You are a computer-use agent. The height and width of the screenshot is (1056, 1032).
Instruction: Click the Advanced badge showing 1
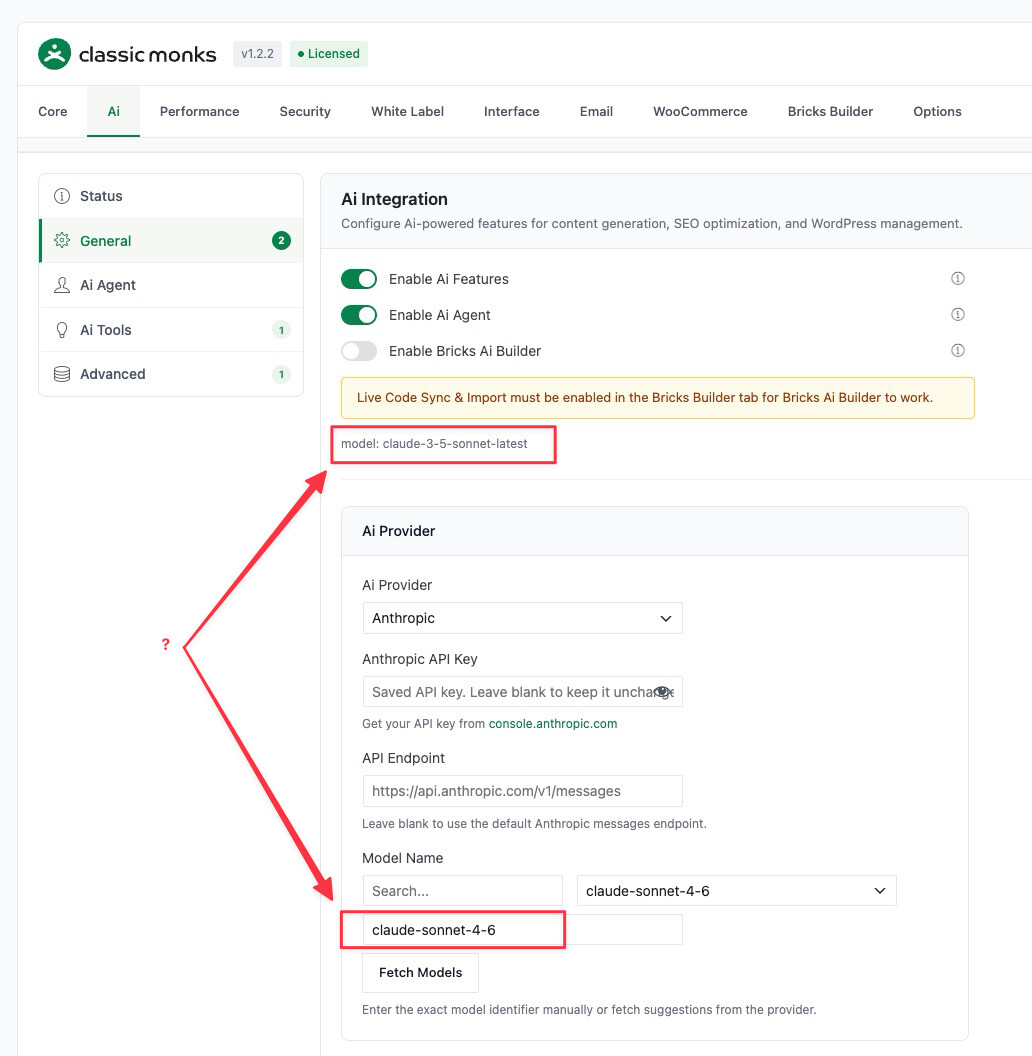pyautogui.click(x=282, y=374)
